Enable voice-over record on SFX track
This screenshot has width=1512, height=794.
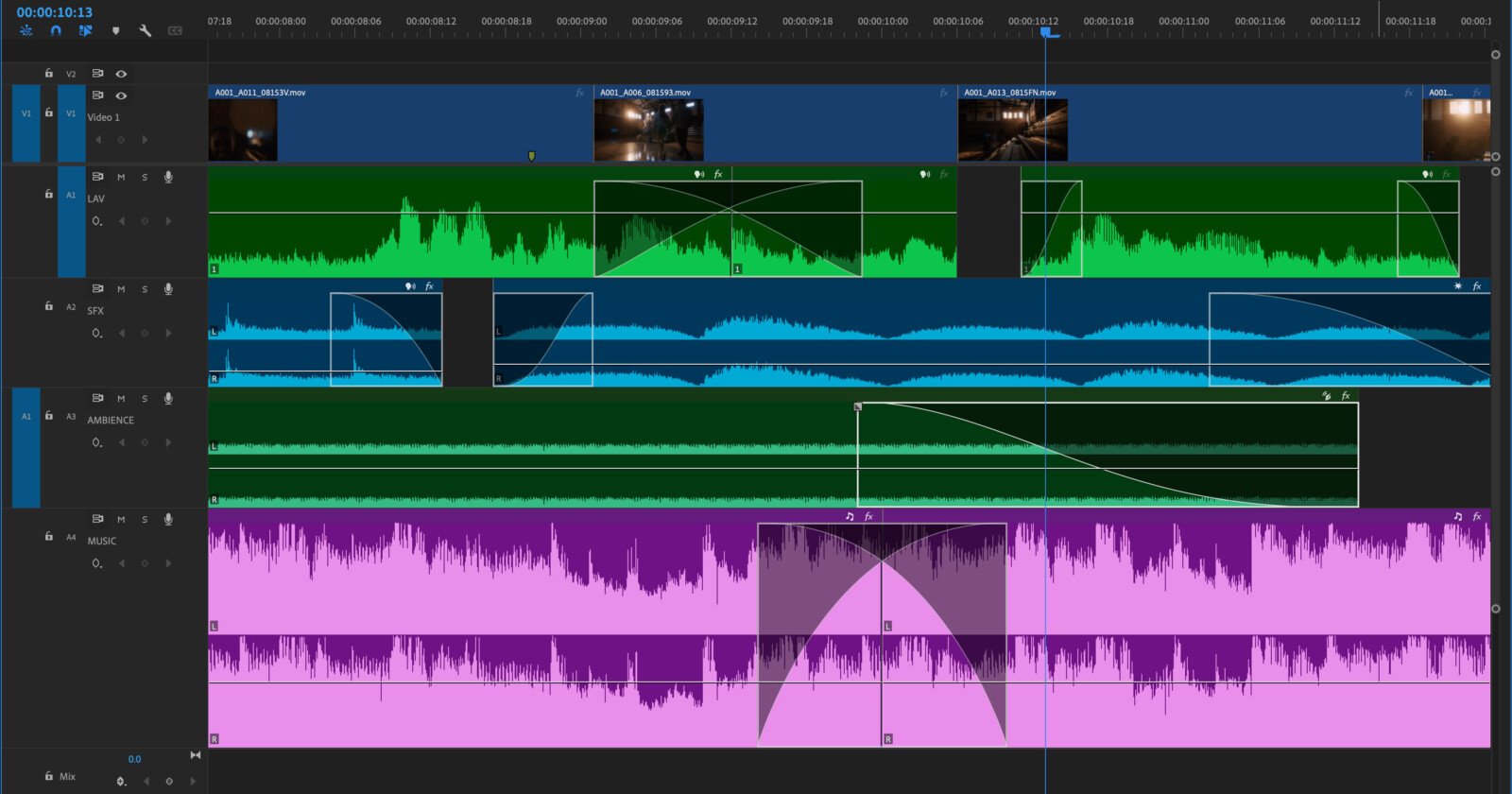click(x=168, y=288)
